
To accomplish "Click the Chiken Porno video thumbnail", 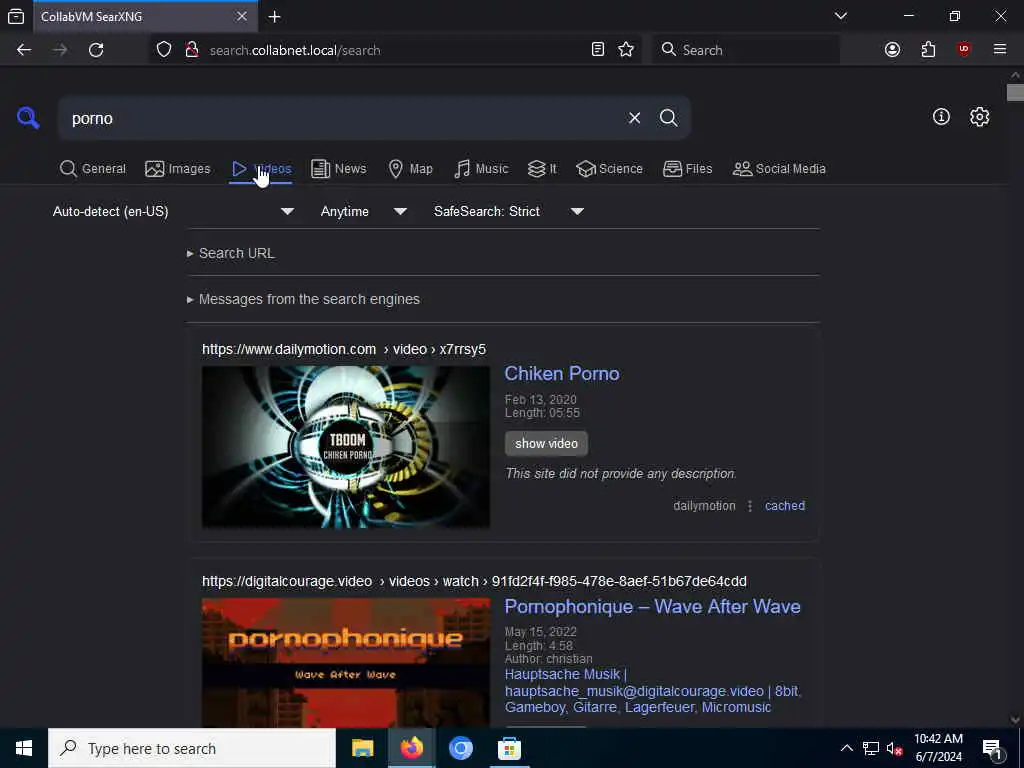I will pos(345,447).
